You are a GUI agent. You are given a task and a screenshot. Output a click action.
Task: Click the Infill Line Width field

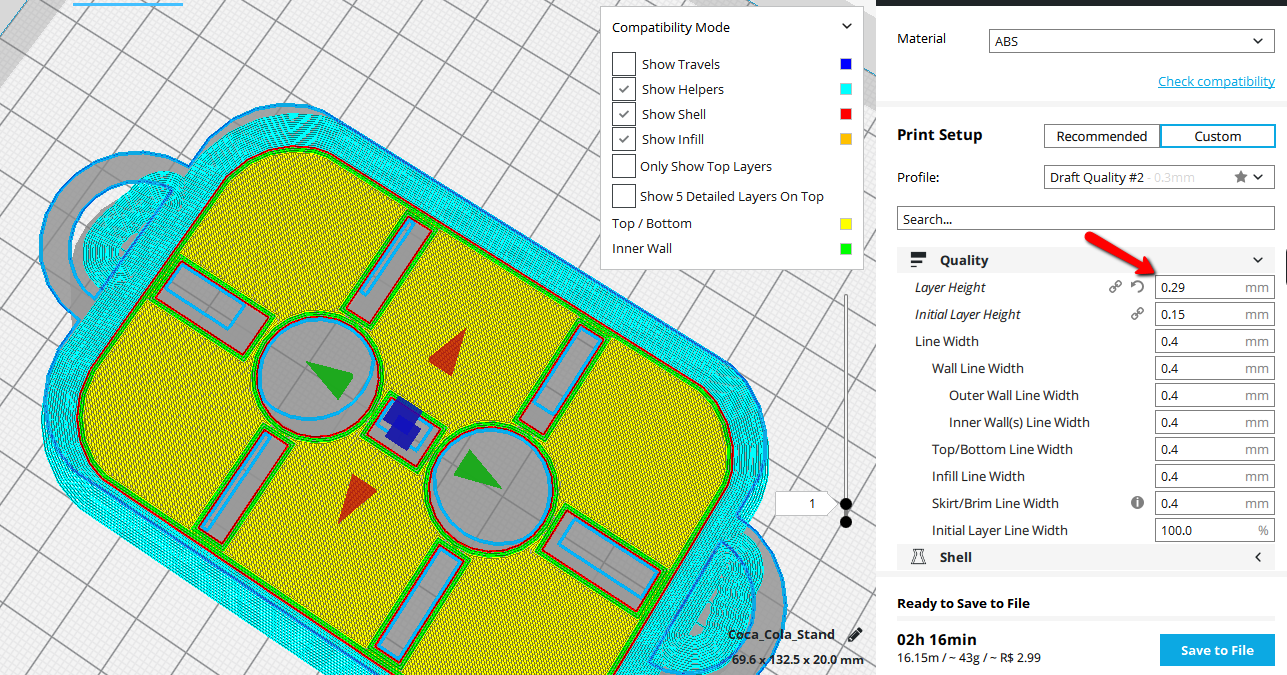pos(1215,476)
